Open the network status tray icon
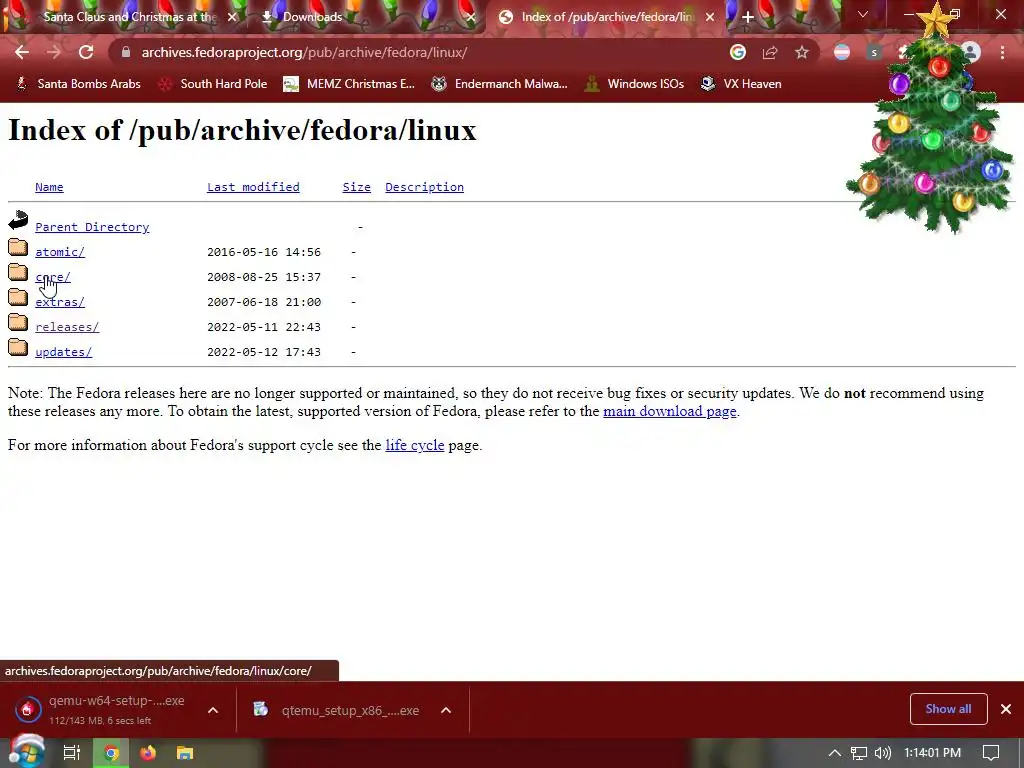This screenshot has width=1024, height=768. tap(859, 753)
